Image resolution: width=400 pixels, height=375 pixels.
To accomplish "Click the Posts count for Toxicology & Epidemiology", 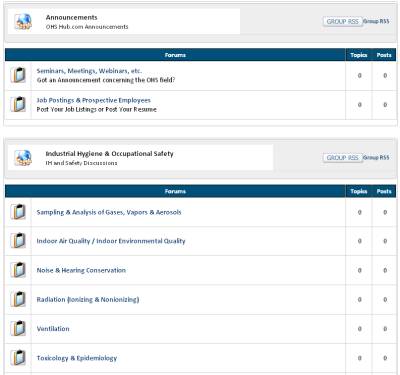I will pyautogui.click(x=385, y=358).
